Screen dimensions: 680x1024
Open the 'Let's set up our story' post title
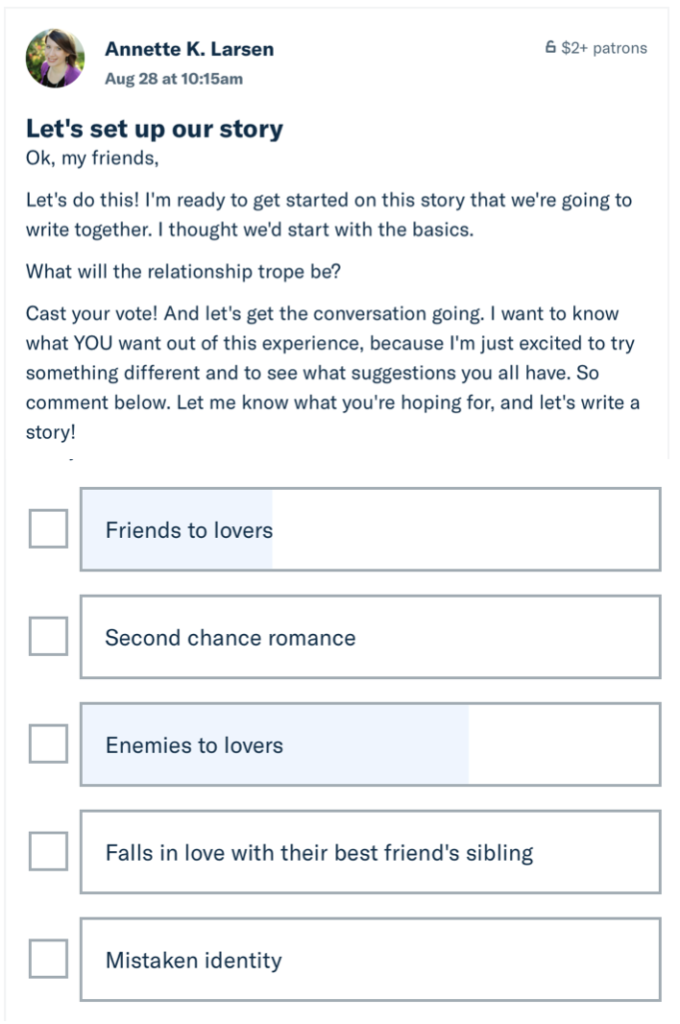coord(154,129)
